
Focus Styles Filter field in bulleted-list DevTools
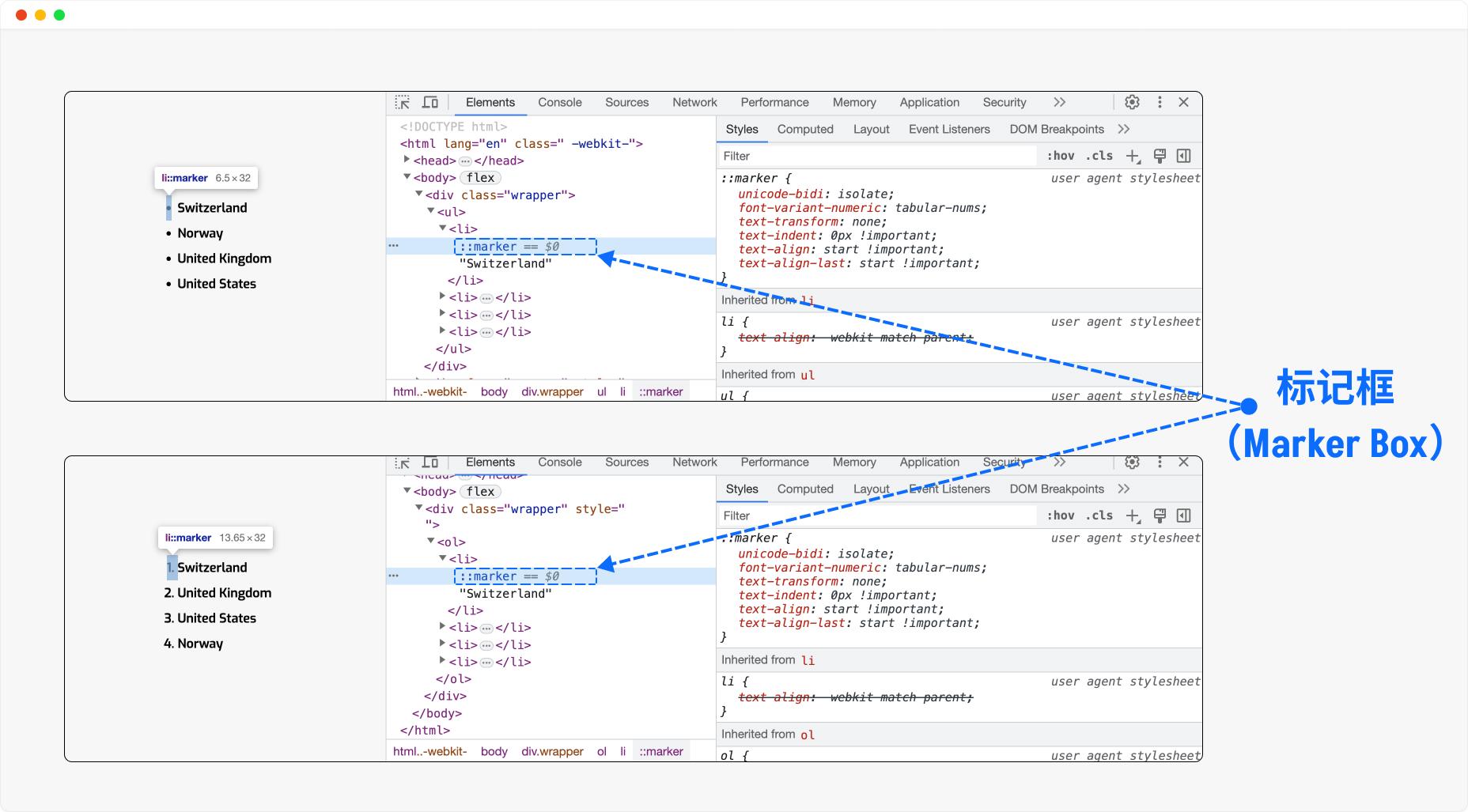(x=877, y=157)
